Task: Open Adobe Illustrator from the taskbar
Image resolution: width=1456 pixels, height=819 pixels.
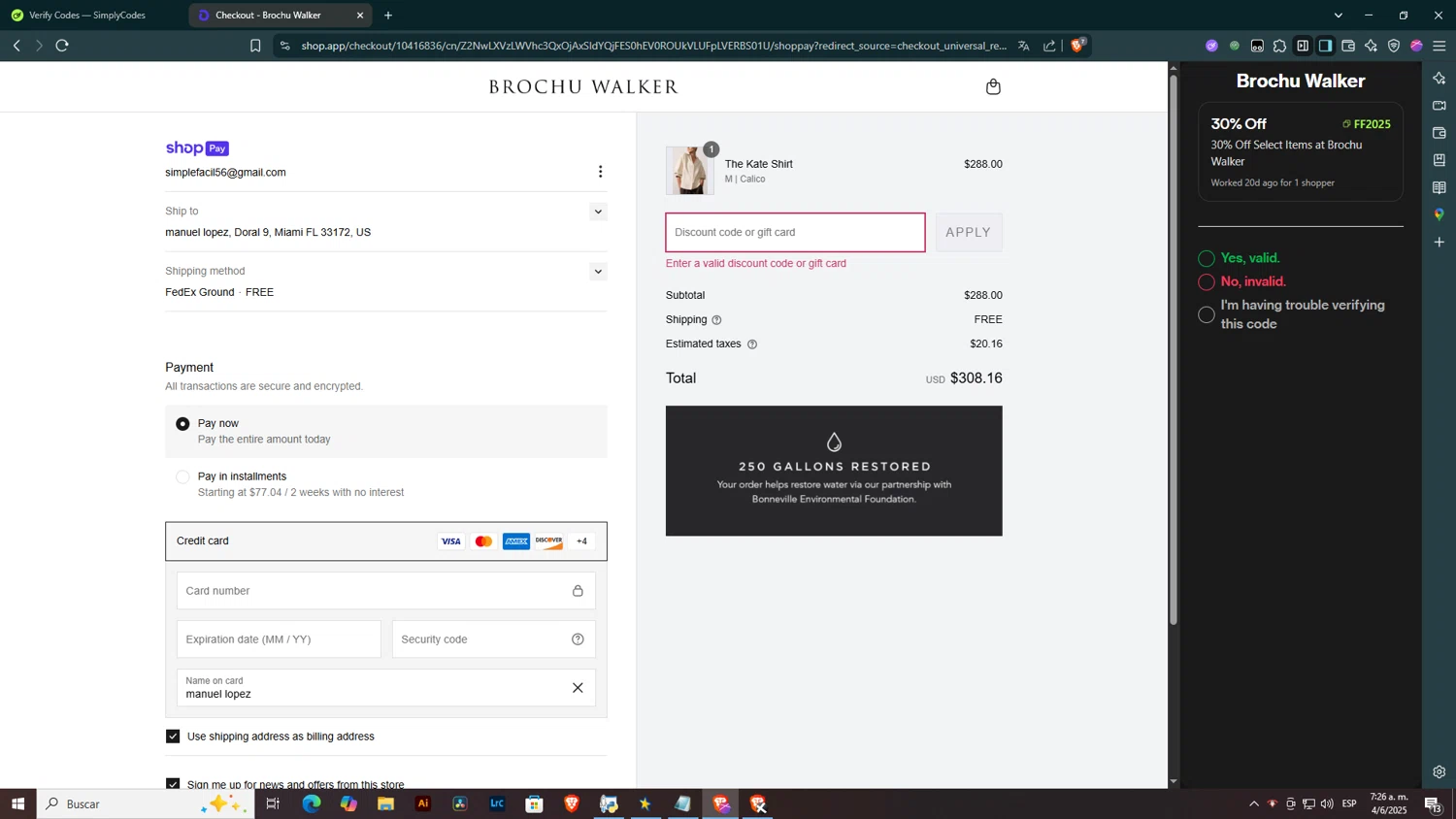Action: (x=423, y=803)
